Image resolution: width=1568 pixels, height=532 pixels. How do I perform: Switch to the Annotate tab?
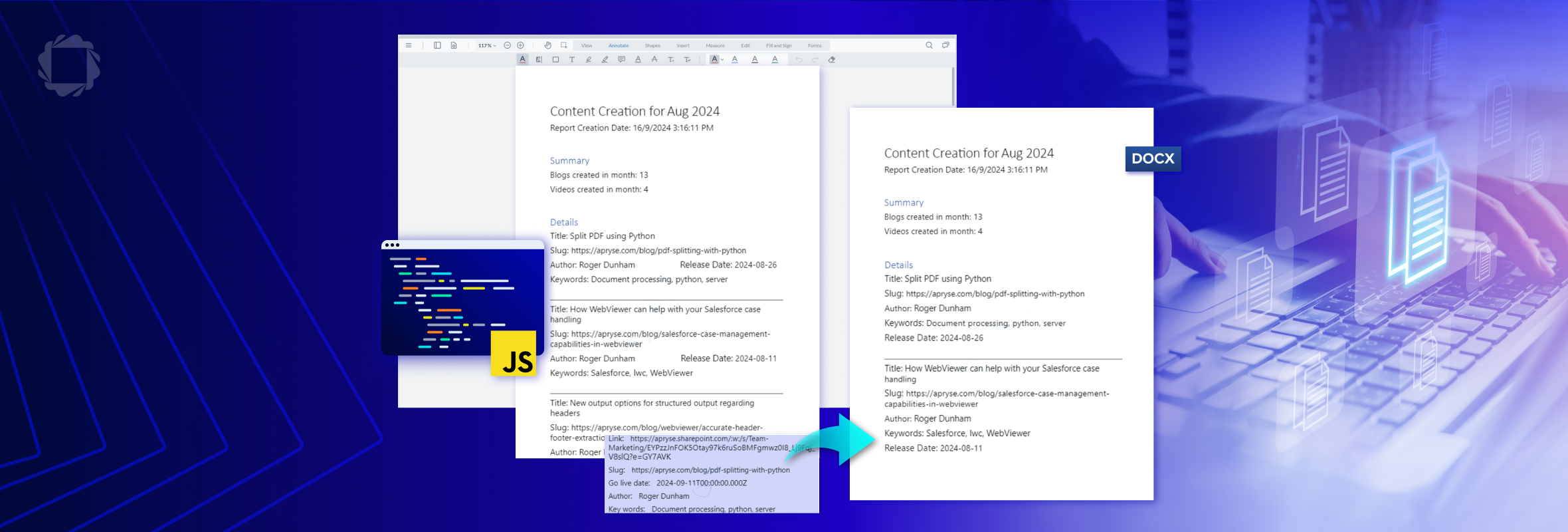pyautogui.click(x=619, y=46)
